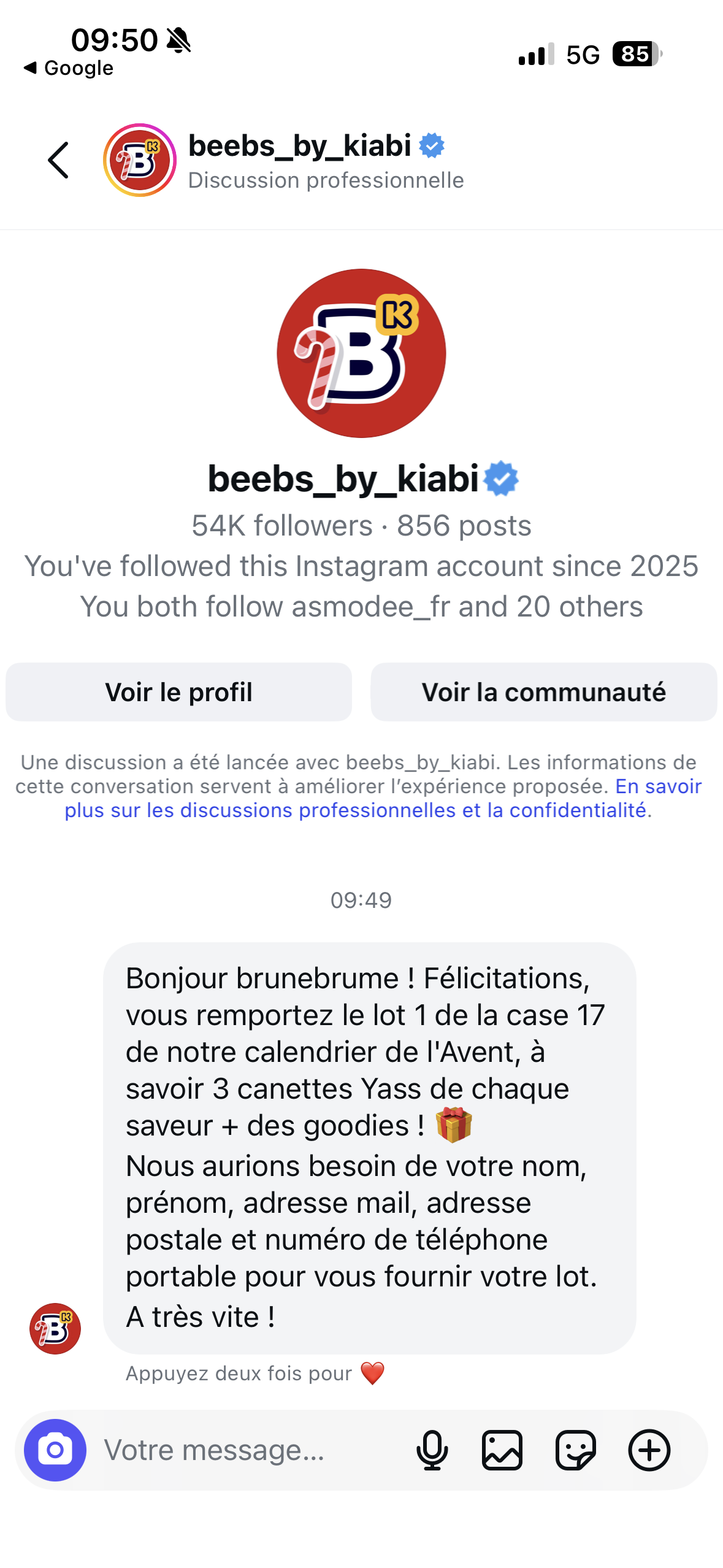Tap the red heart reaction hint
The image size is (723, 1568).
pos(372,1373)
